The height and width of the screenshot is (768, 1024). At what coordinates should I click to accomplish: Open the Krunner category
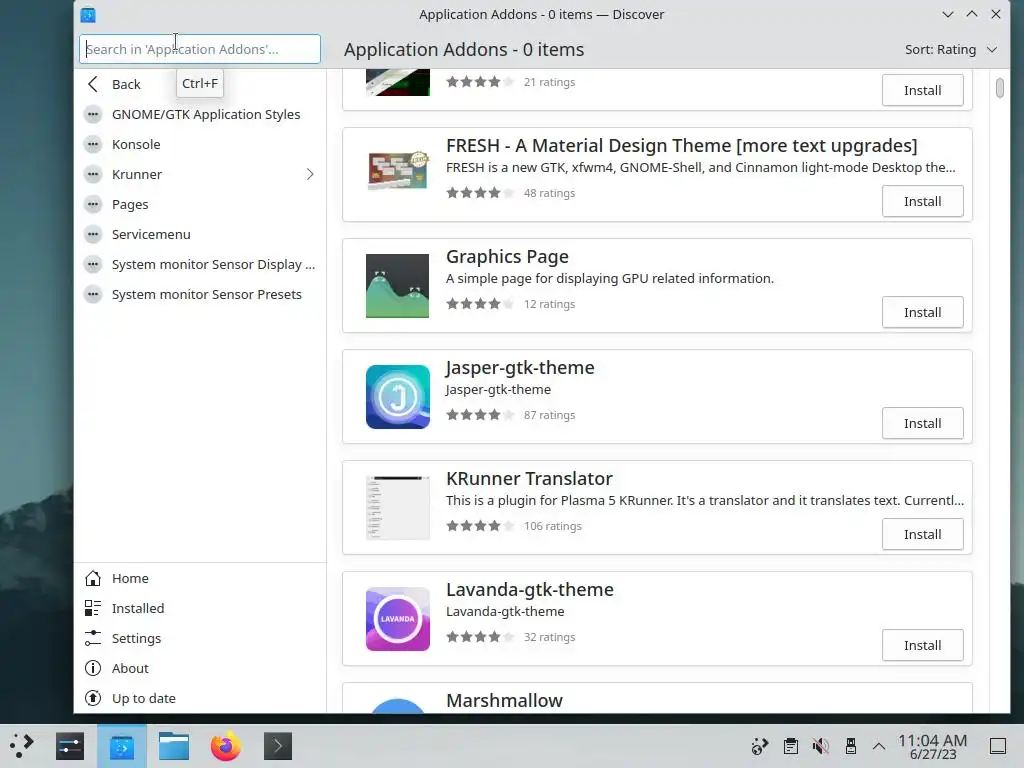[200, 174]
